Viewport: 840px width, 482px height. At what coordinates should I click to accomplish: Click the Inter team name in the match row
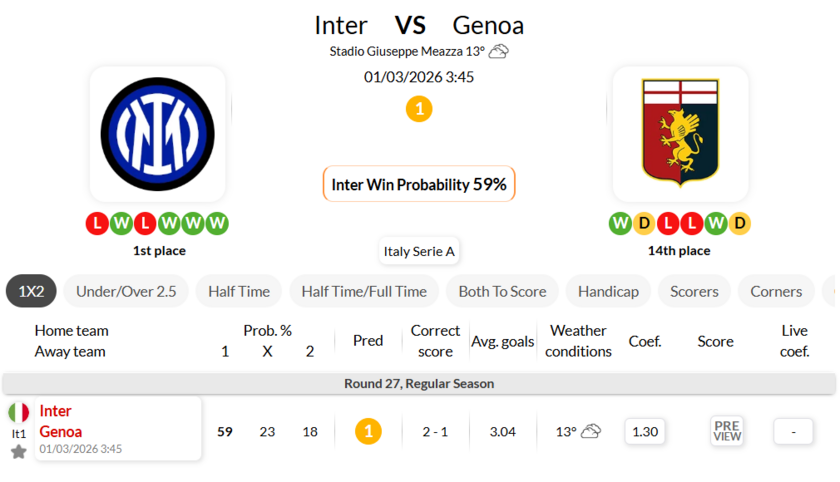coord(55,411)
